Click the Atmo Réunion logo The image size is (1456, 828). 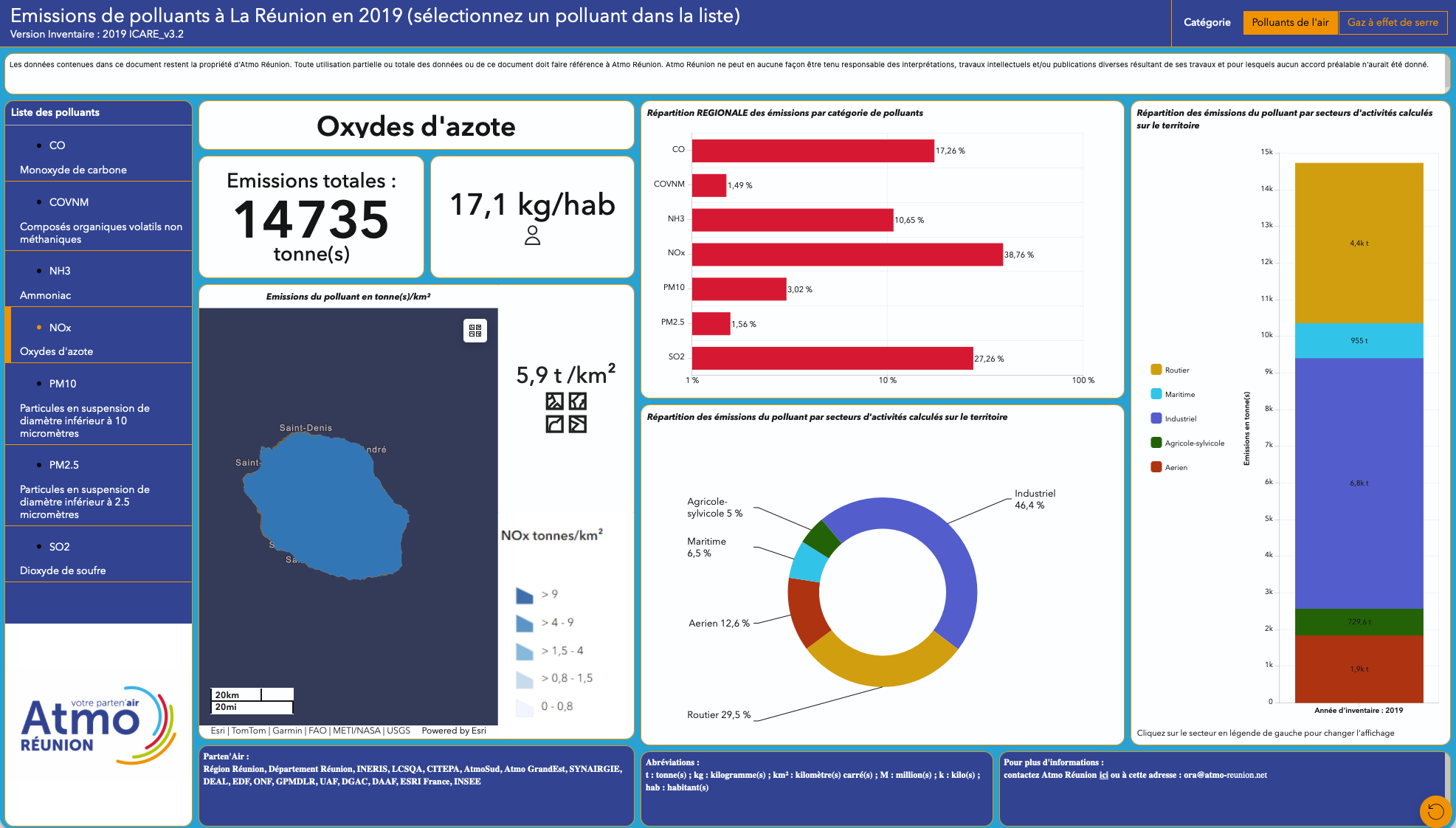[x=98, y=725]
